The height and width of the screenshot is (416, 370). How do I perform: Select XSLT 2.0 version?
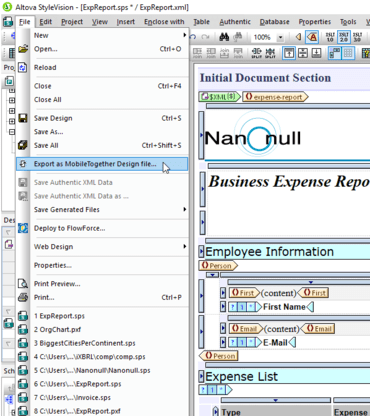pyautogui.click(x=344, y=37)
